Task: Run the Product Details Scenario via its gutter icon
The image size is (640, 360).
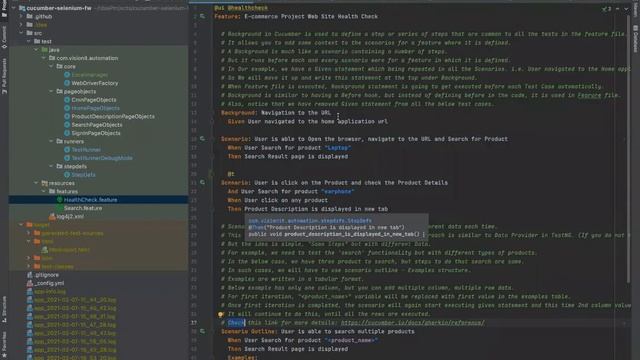Action: 202,182
